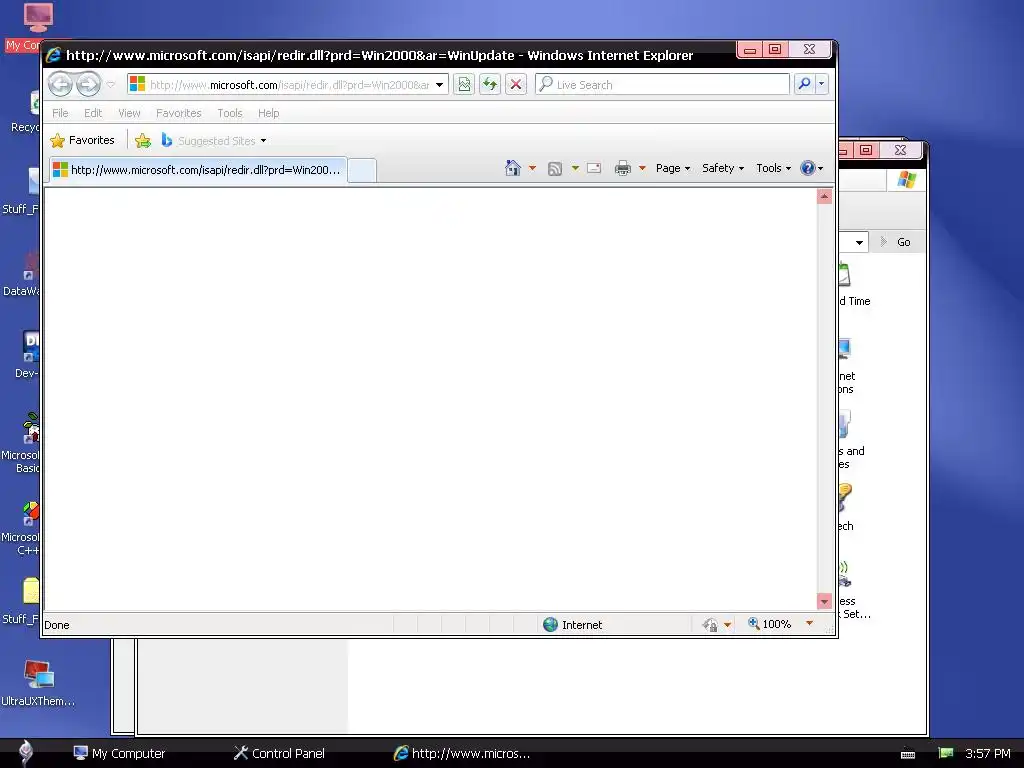The height and width of the screenshot is (768, 1024).
Task: Expand the address bar autocomplete dropdown
Action: pyautogui.click(x=440, y=85)
